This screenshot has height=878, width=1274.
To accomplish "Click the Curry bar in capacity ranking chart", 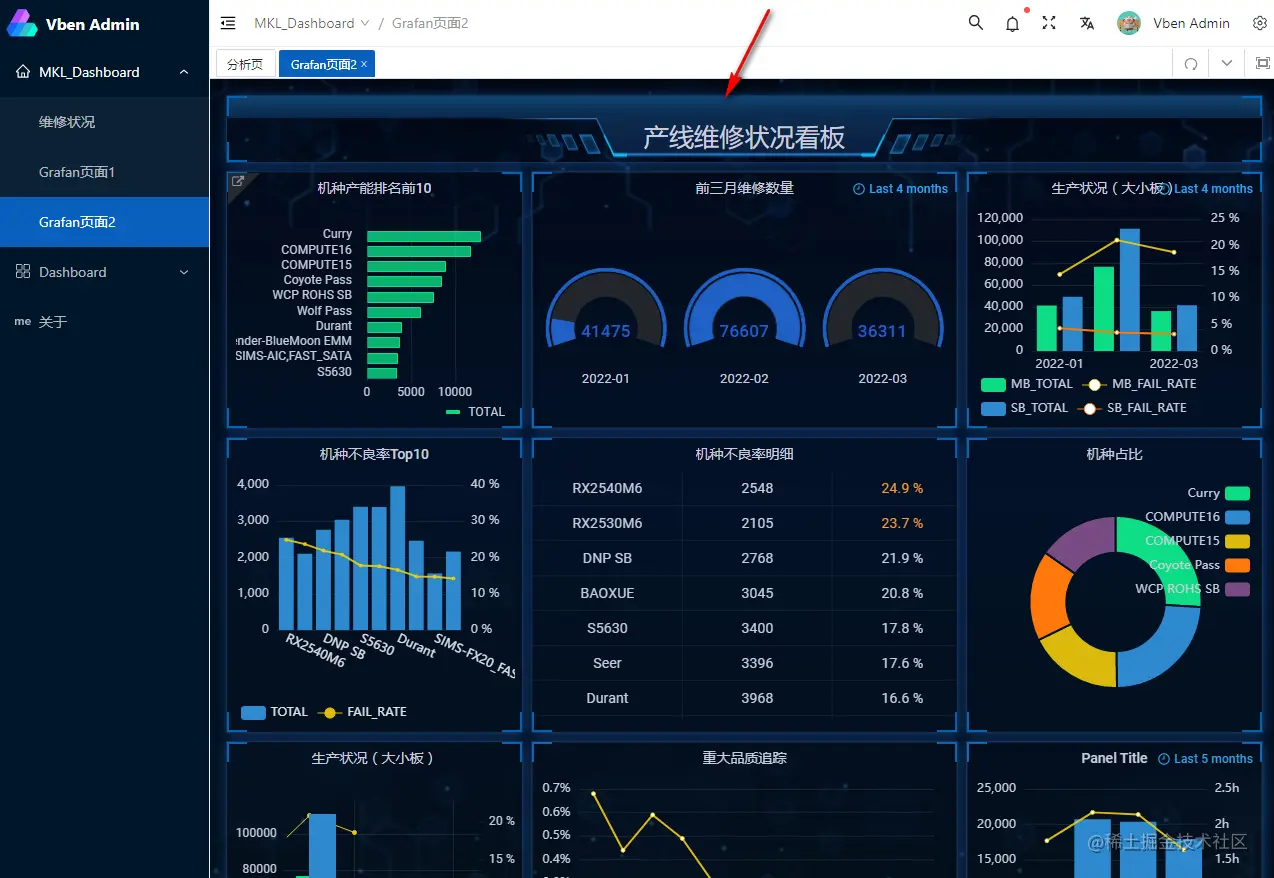I will click(424, 236).
